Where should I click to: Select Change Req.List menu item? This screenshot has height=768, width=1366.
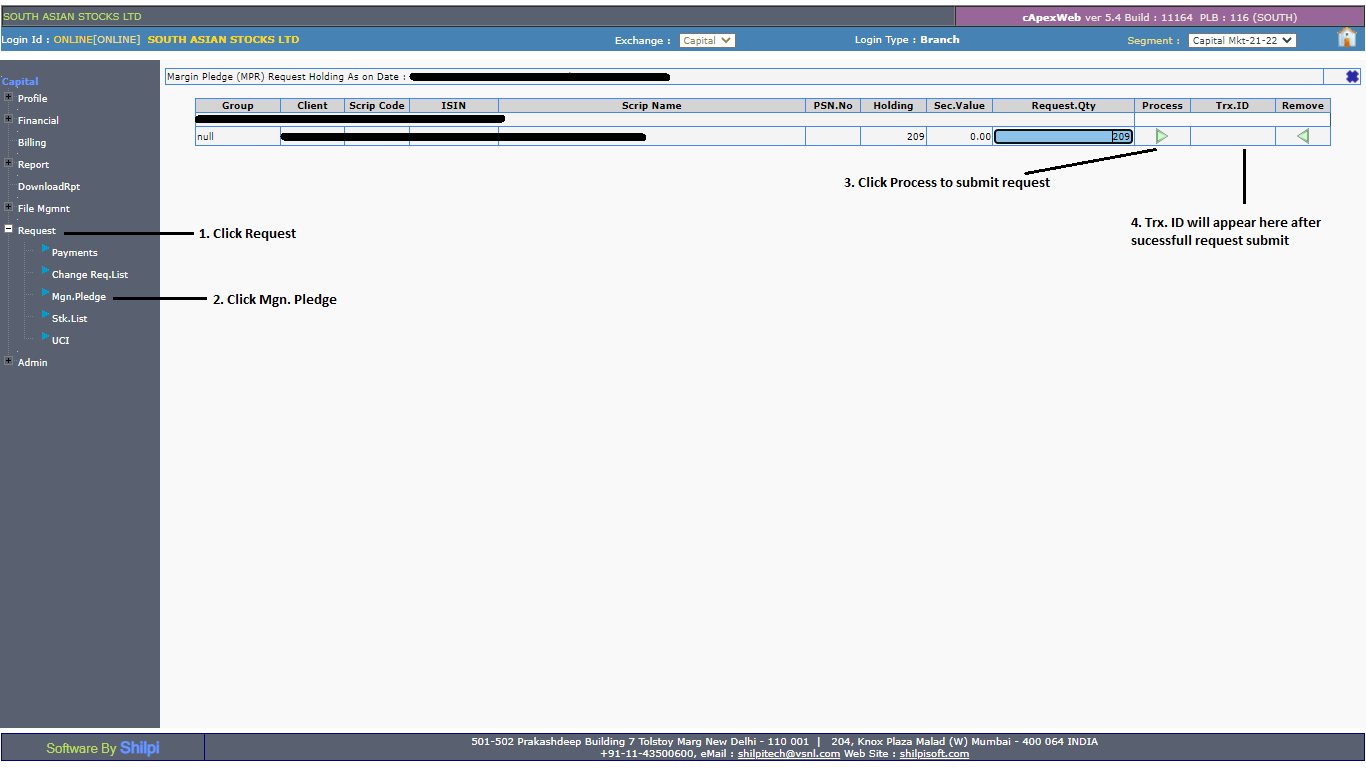point(89,275)
